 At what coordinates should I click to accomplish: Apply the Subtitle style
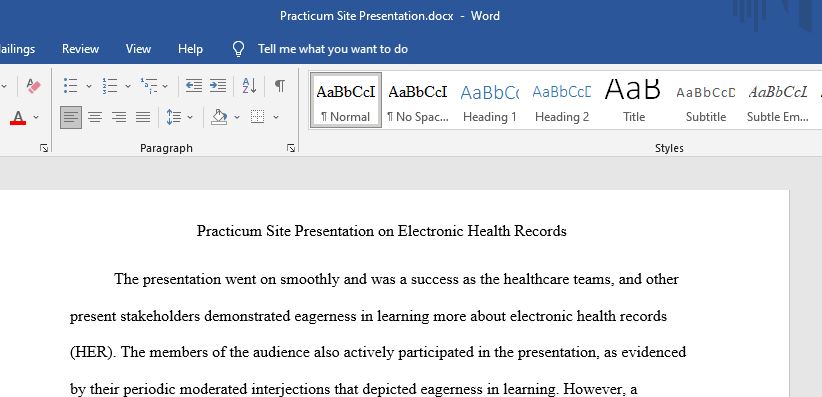706,100
